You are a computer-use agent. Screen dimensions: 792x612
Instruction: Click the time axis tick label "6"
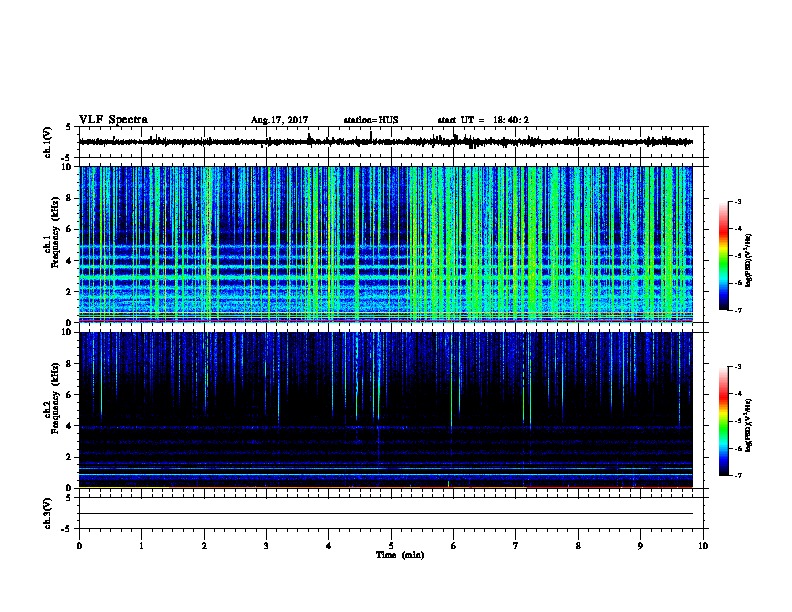(x=454, y=546)
